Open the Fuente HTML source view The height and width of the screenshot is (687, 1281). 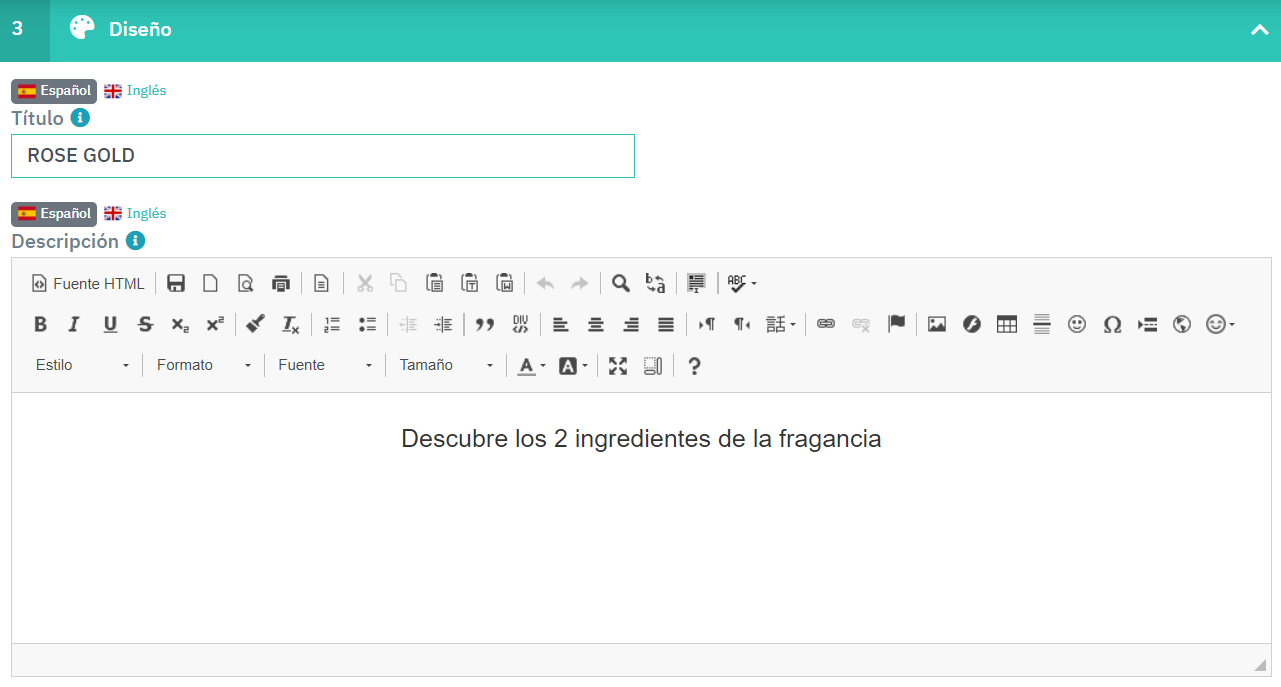tap(88, 283)
